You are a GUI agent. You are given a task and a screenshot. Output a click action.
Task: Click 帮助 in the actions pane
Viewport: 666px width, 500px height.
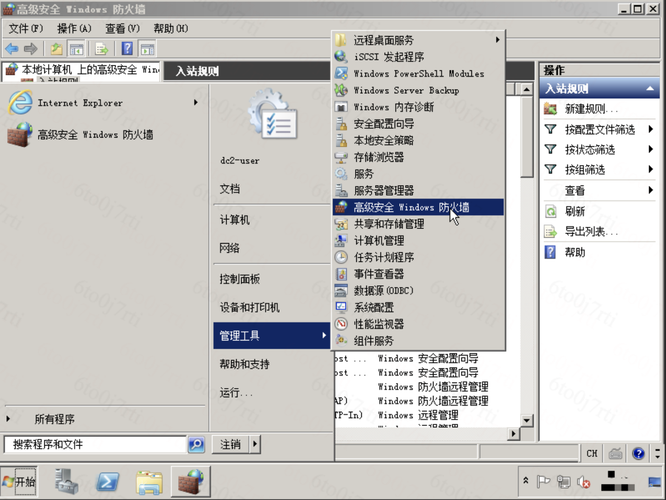(600, 252)
